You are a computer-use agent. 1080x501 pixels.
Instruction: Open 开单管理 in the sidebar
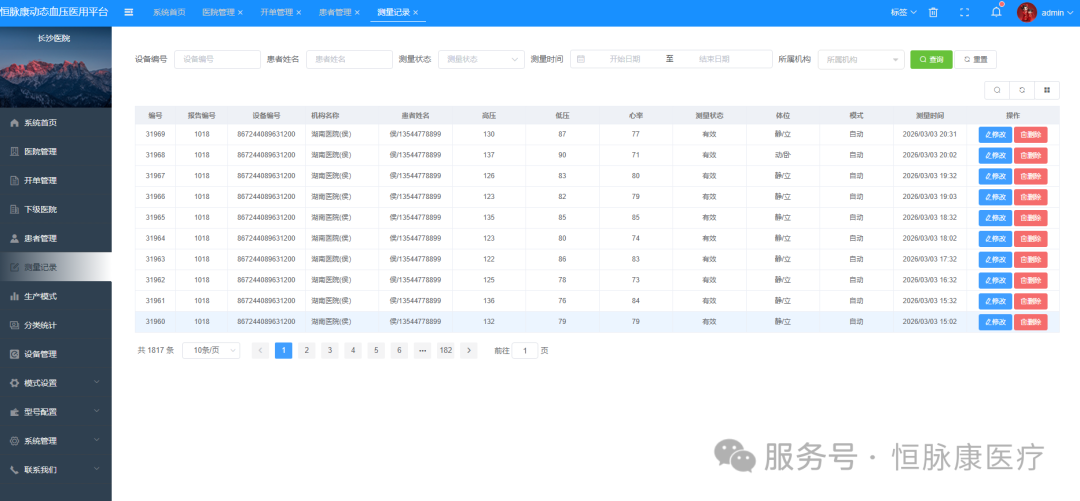tap(56, 181)
